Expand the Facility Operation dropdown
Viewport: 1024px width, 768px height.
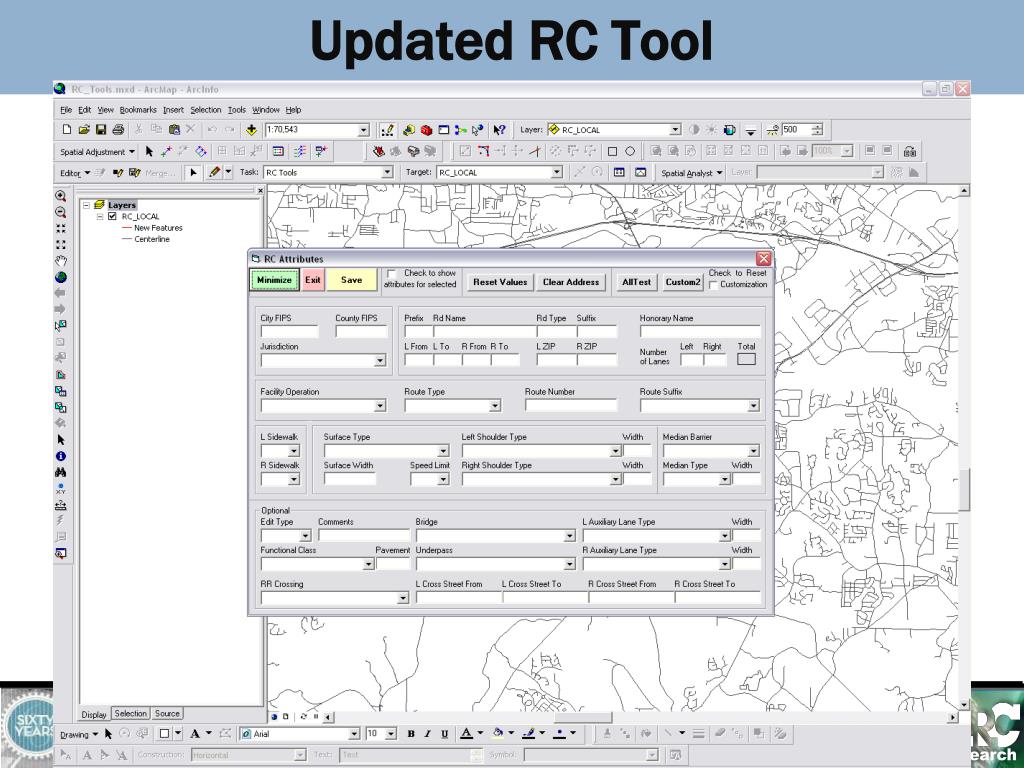pyautogui.click(x=380, y=406)
